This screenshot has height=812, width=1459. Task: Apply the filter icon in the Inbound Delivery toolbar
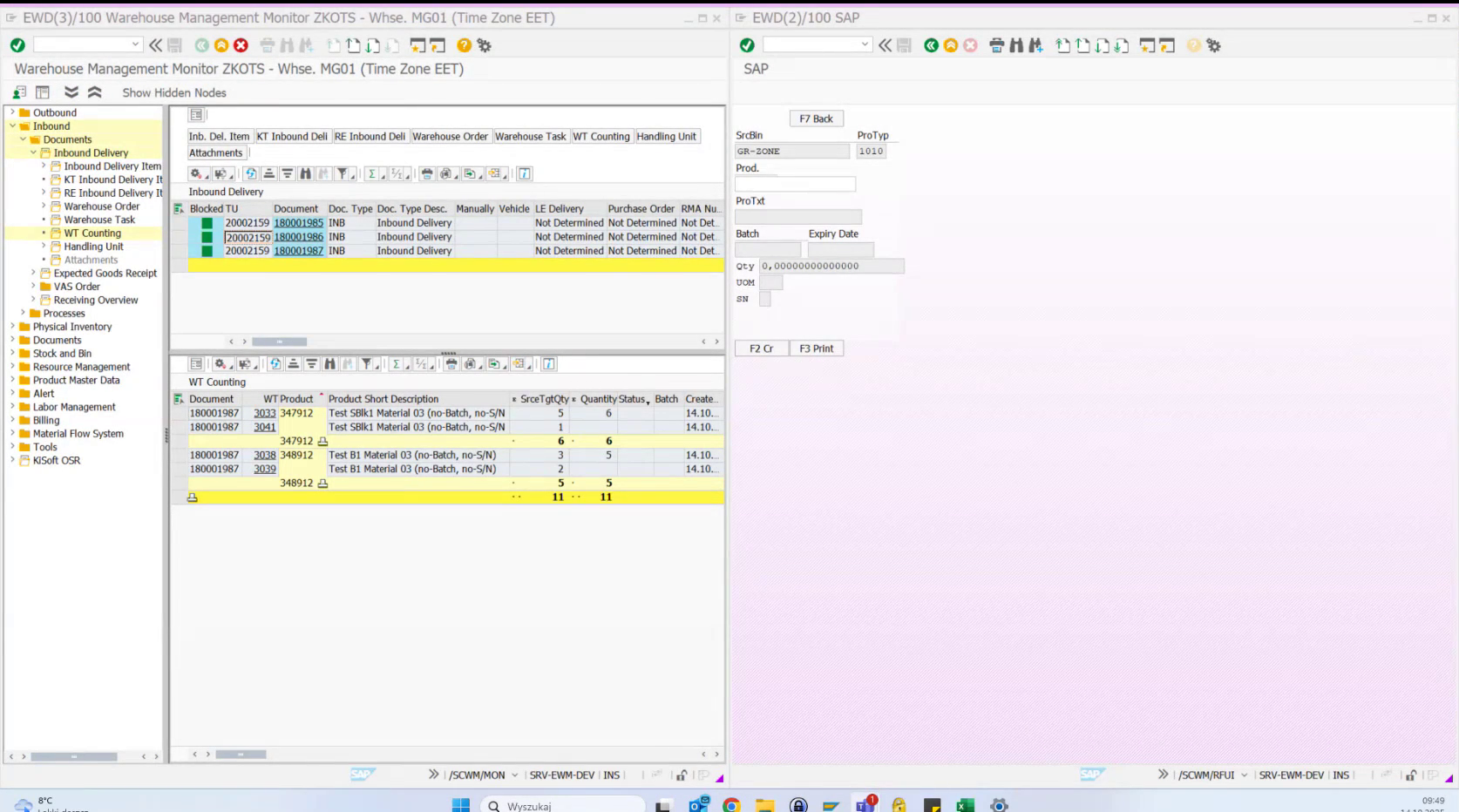pyautogui.click(x=342, y=173)
